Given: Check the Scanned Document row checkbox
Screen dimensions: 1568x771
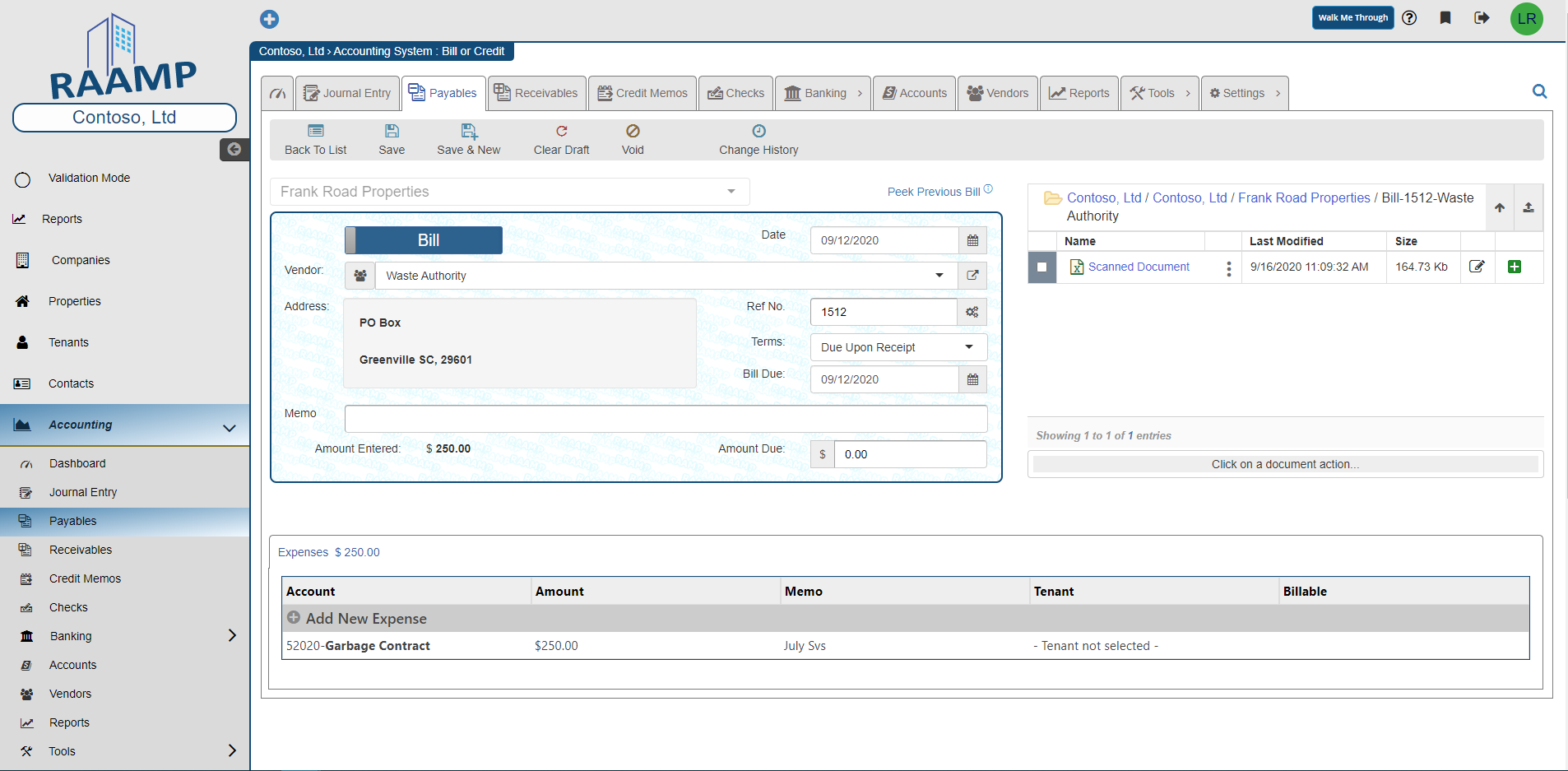Looking at the screenshot, I should (x=1042, y=267).
